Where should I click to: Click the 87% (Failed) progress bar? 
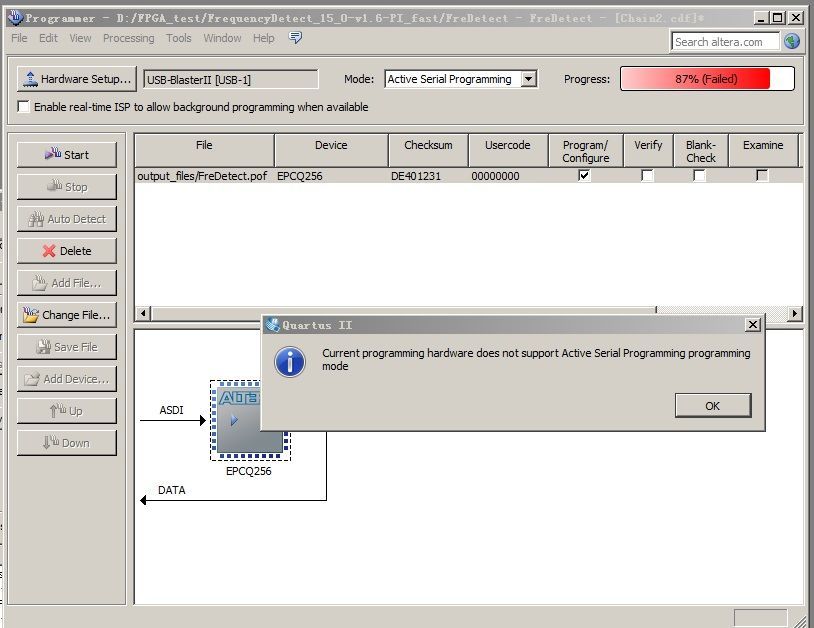[707, 79]
